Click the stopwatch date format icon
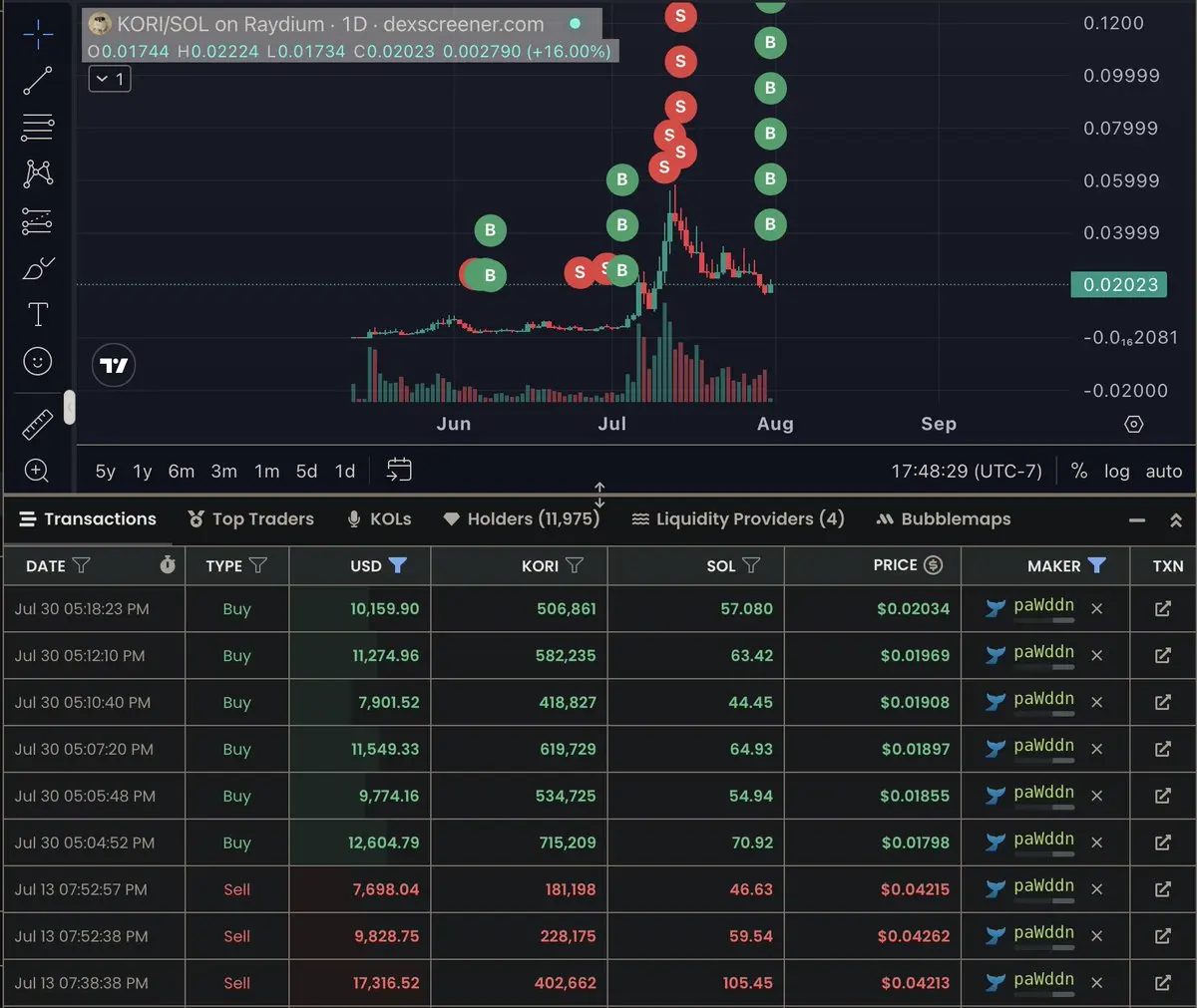Screen dimensions: 1197x1008 pos(168,565)
